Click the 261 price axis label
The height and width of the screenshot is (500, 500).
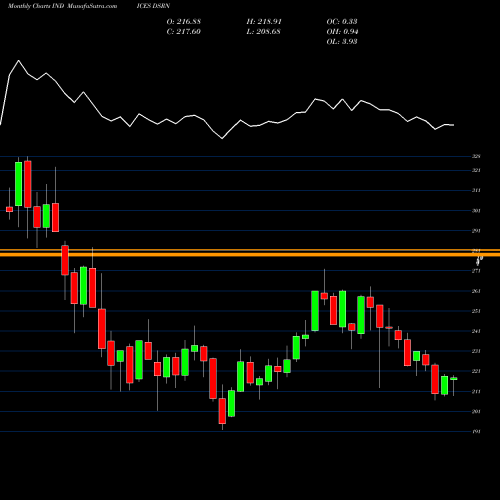point(476,291)
